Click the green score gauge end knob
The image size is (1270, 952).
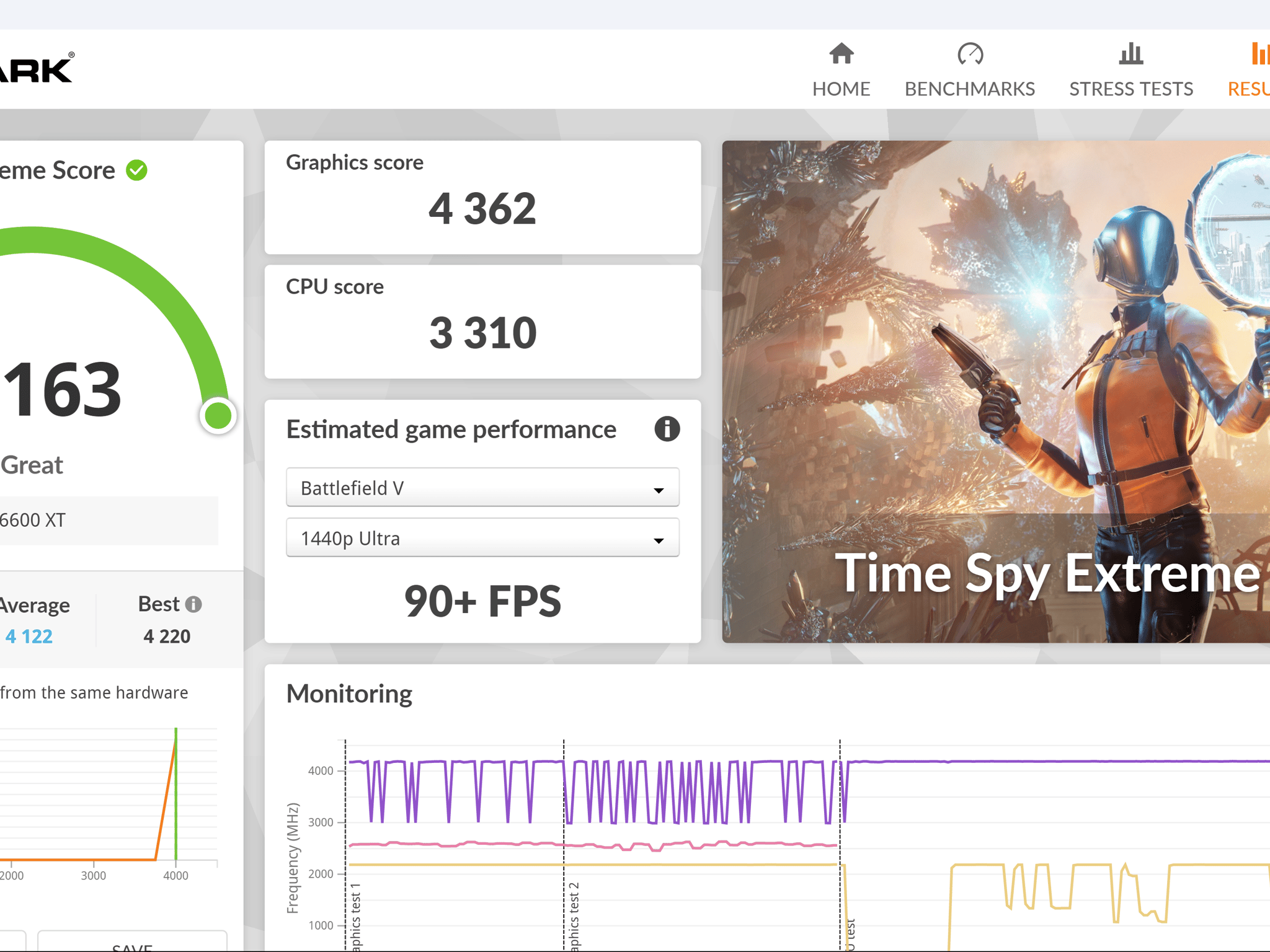pos(218,415)
